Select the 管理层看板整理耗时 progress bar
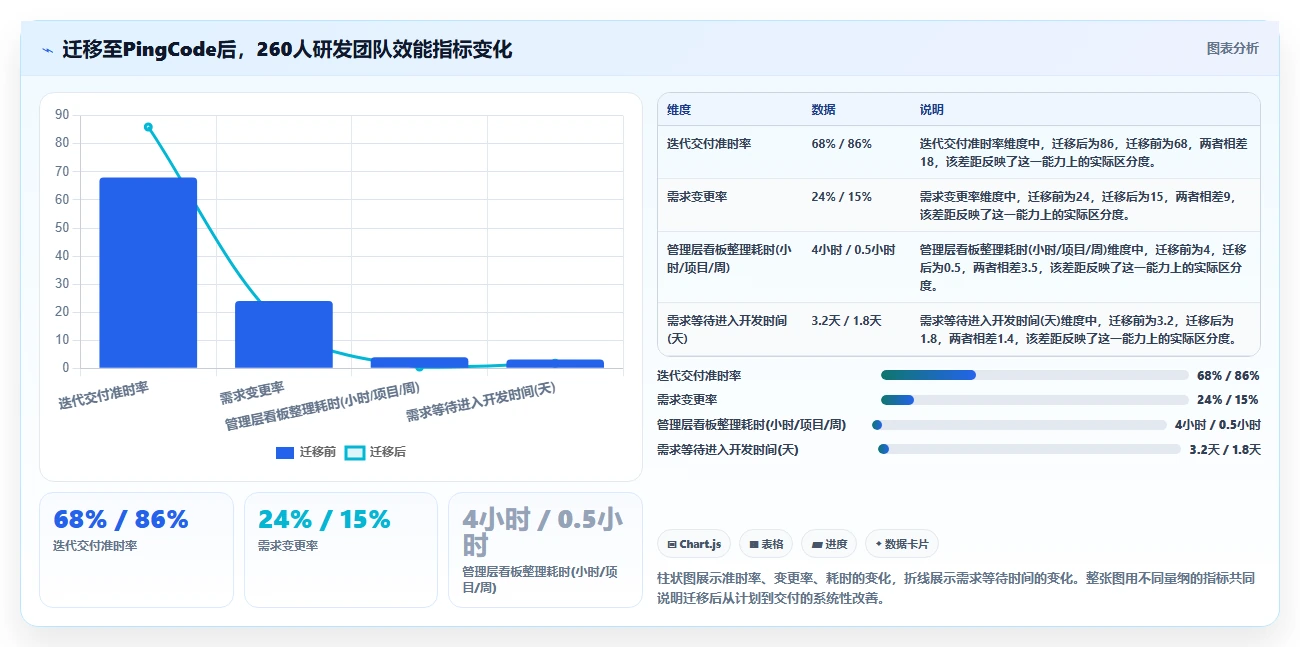The image size is (1300, 647). (x=1019, y=424)
